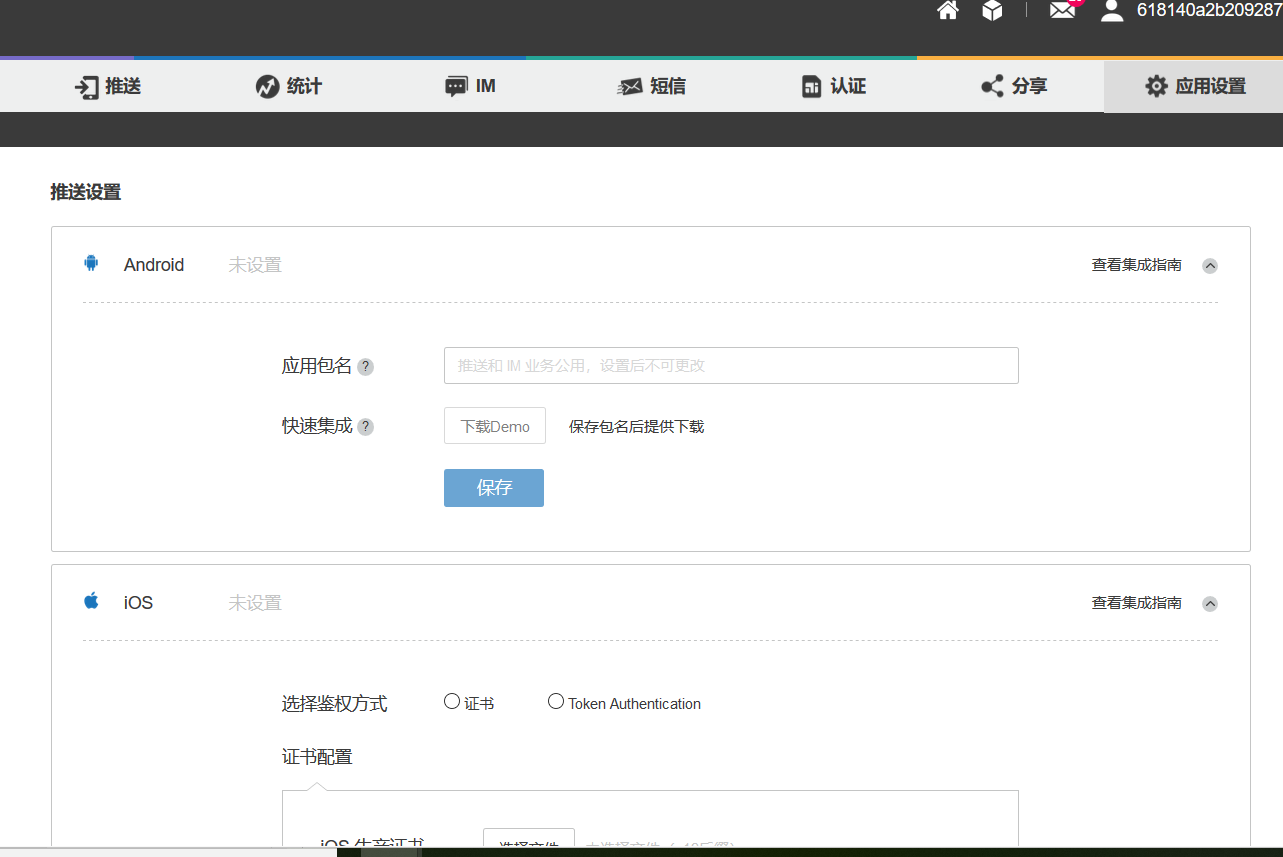Click the home icon in top bar
Viewport: 1283px width, 857px height.
click(x=946, y=12)
